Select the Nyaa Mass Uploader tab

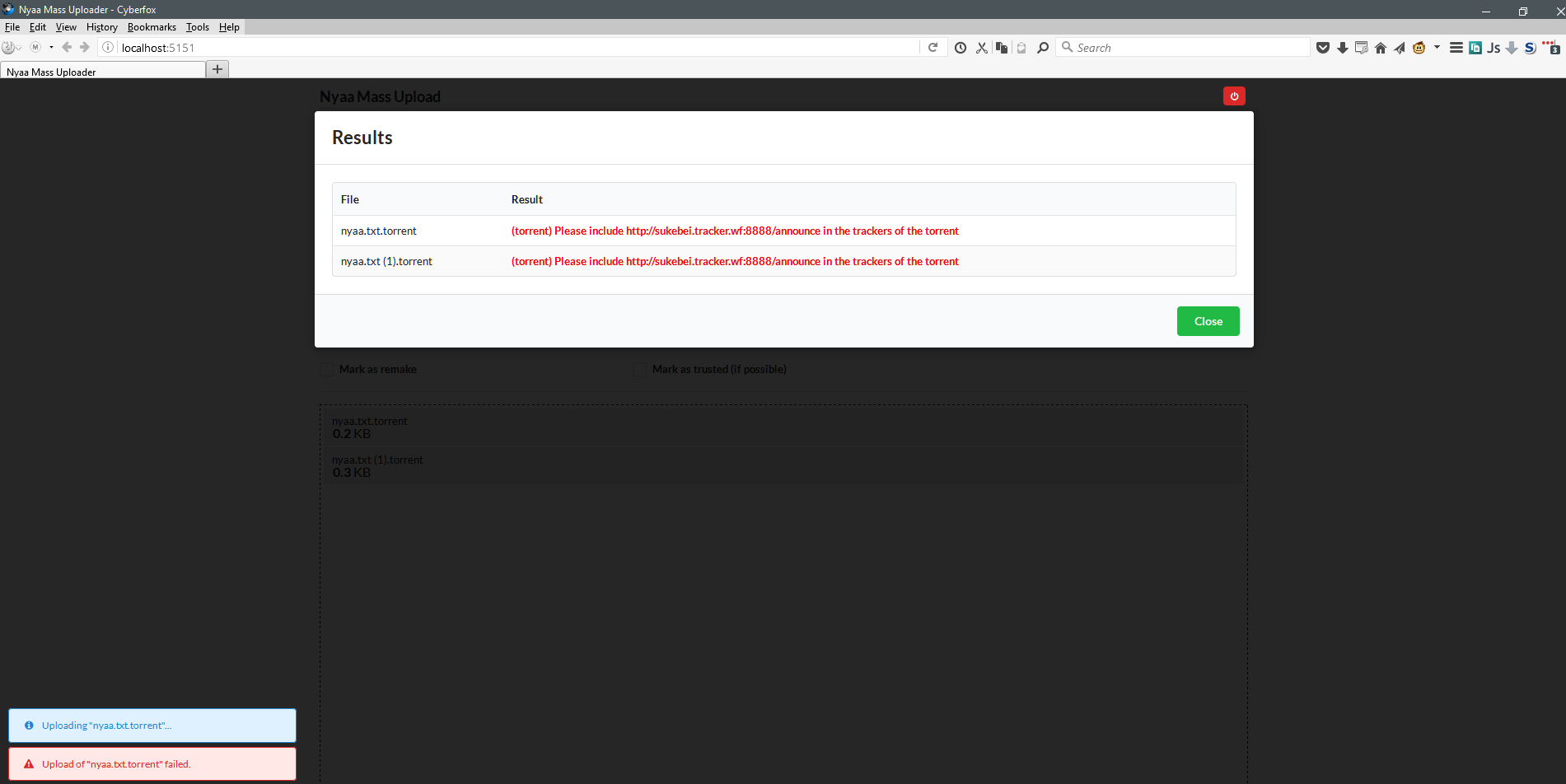(x=103, y=71)
